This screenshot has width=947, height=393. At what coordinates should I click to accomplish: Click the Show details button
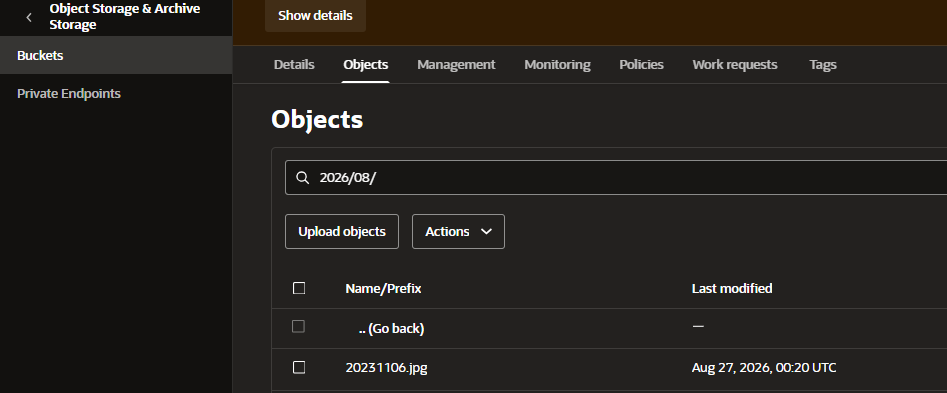click(315, 16)
